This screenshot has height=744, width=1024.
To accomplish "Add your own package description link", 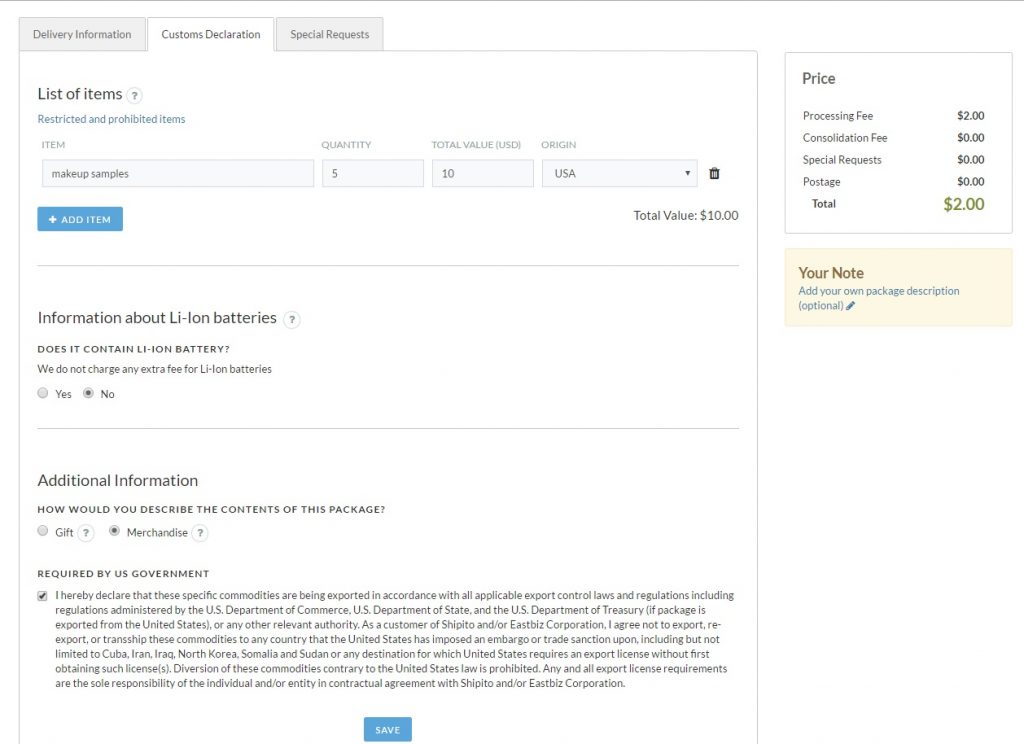I will (878, 298).
